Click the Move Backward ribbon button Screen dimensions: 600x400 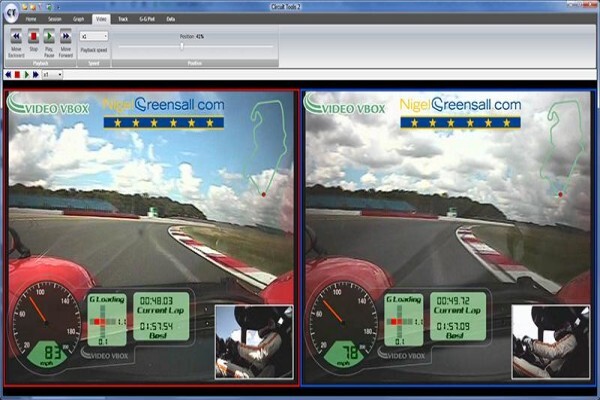pos(16,43)
